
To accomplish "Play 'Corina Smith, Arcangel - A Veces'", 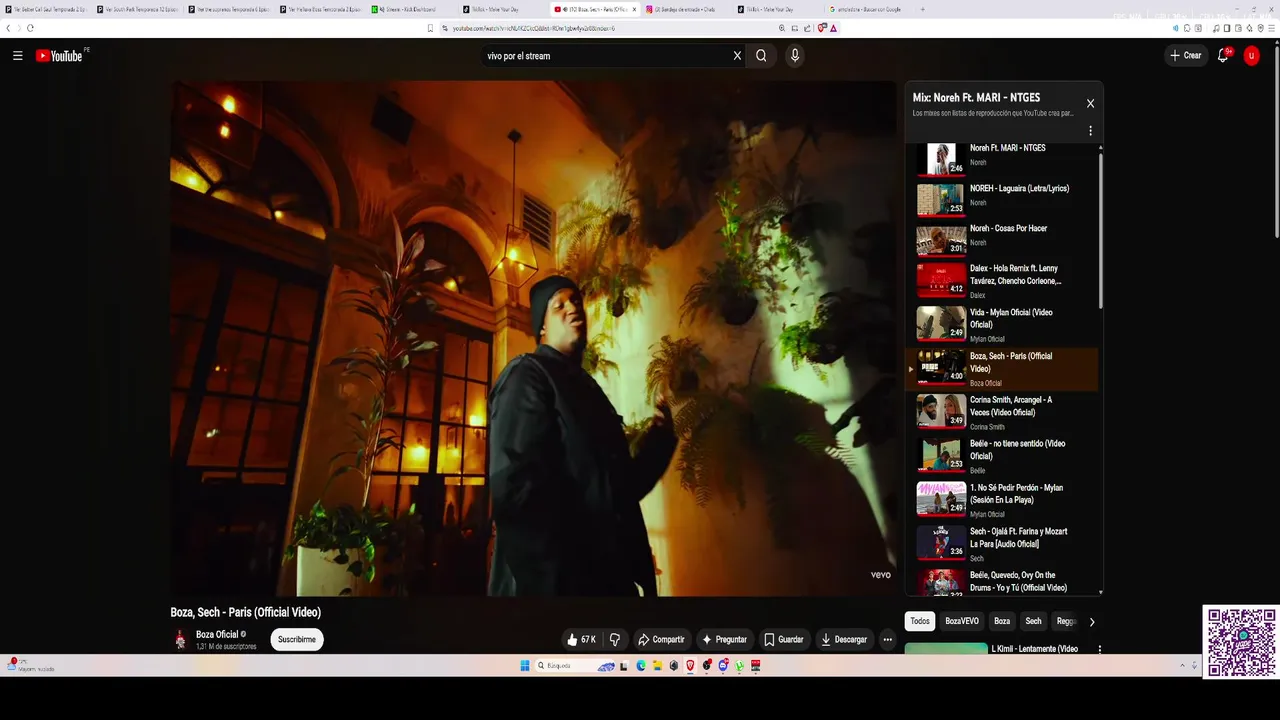I will pos(1000,412).
